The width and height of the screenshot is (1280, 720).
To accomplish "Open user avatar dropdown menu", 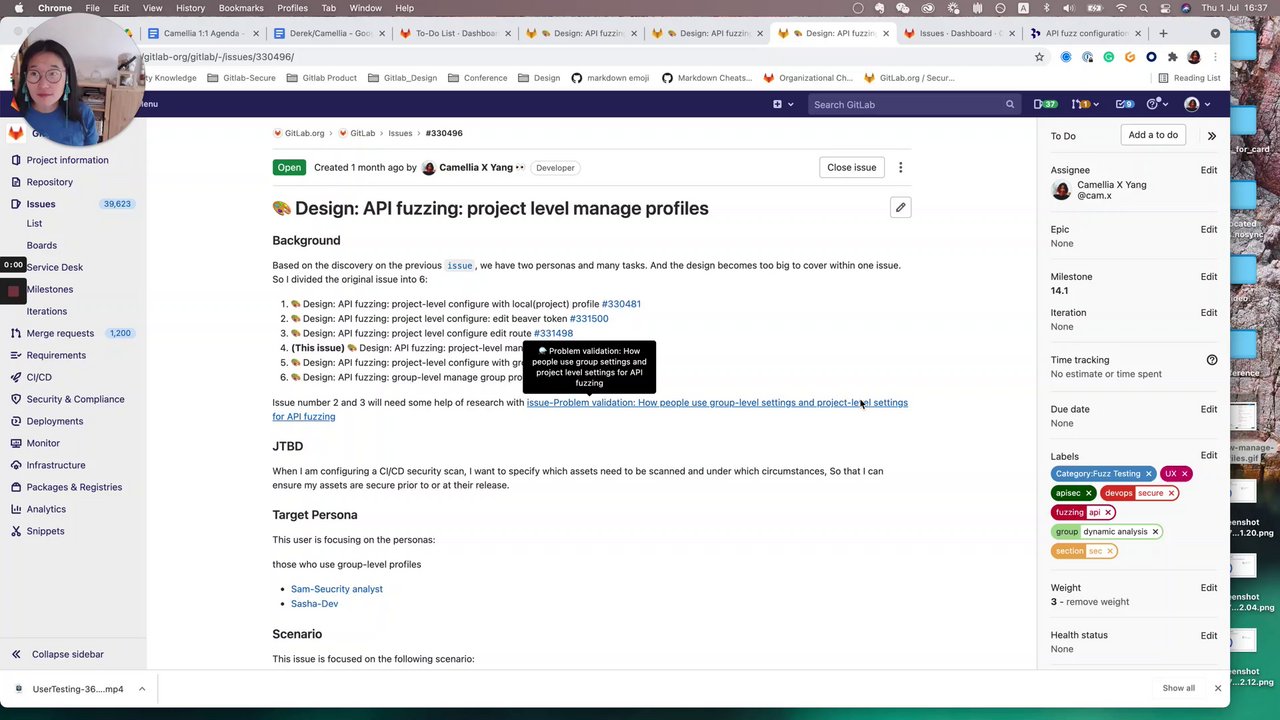I will pos(1196,104).
